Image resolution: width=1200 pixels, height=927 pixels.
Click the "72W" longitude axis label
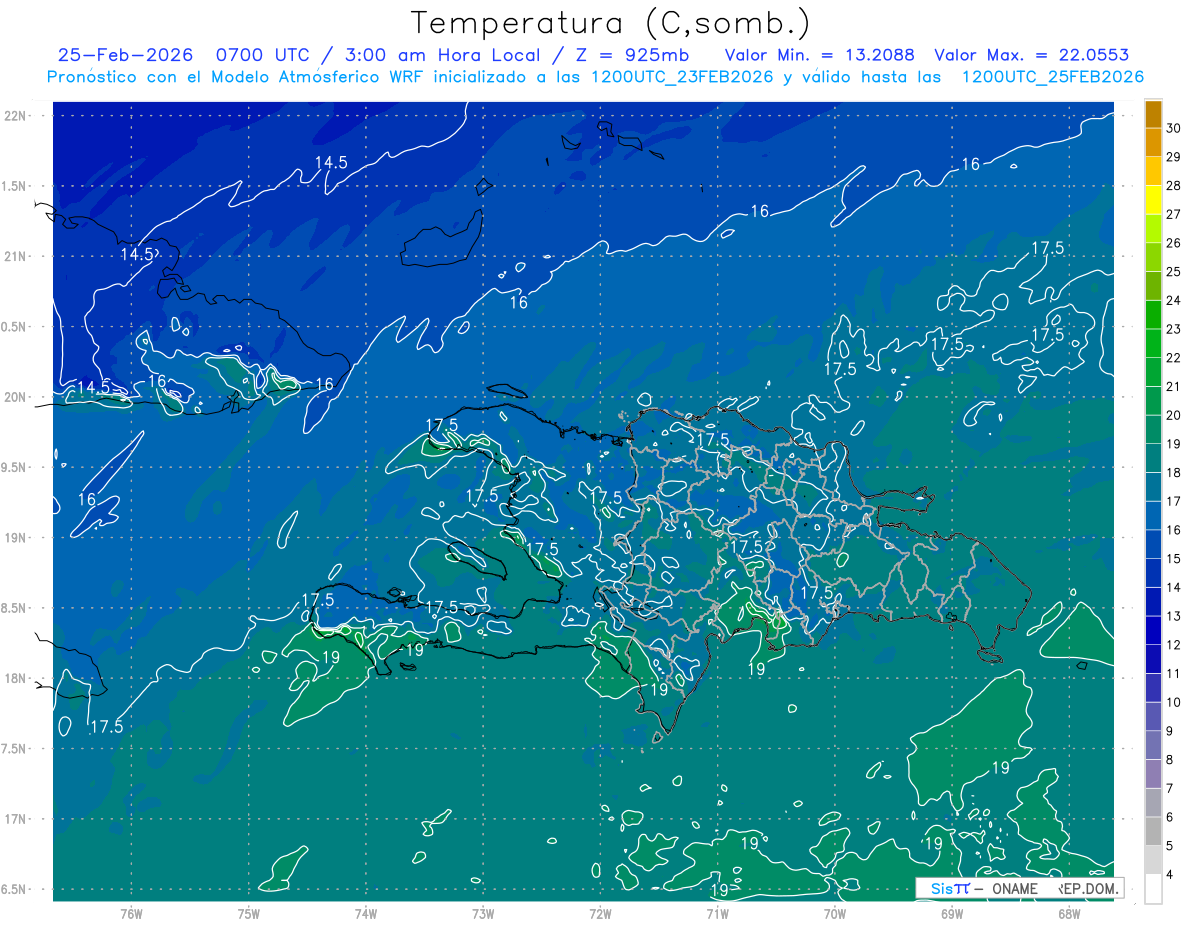pyautogui.click(x=600, y=913)
